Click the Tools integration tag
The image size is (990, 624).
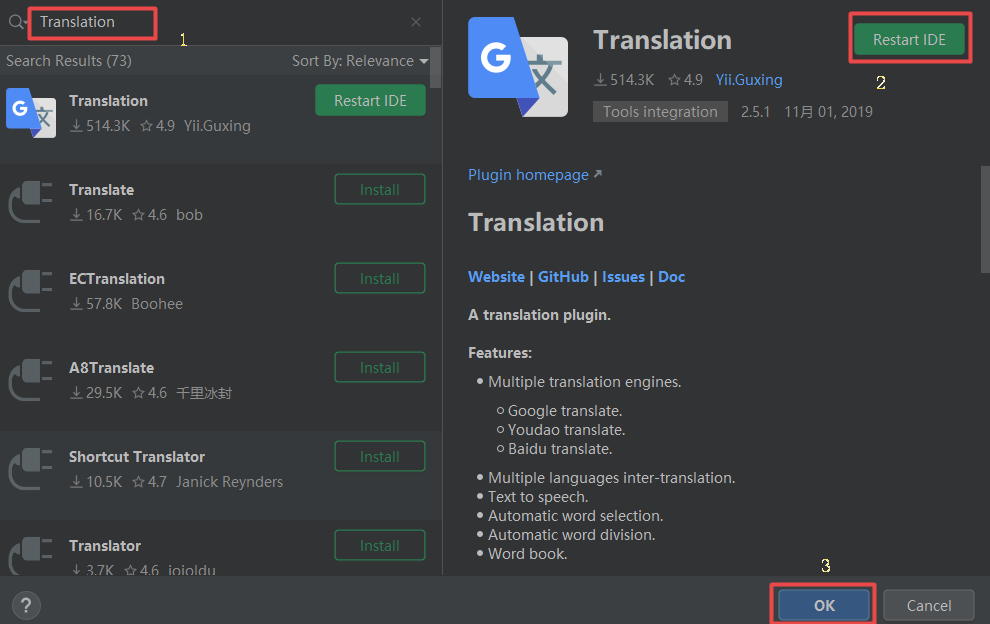660,112
